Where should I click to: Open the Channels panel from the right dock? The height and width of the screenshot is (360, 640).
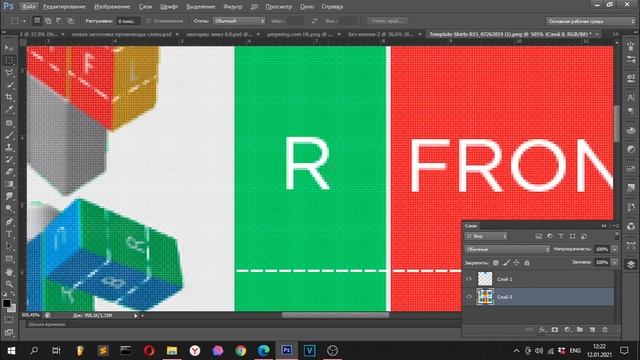(x=631, y=226)
